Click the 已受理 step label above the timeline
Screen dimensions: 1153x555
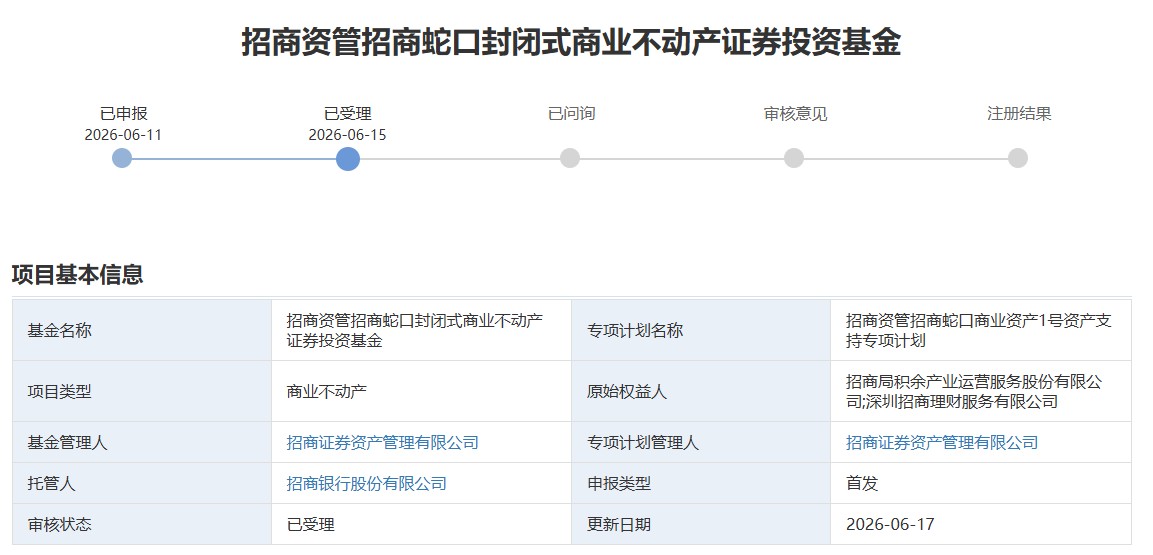click(348, 114)
